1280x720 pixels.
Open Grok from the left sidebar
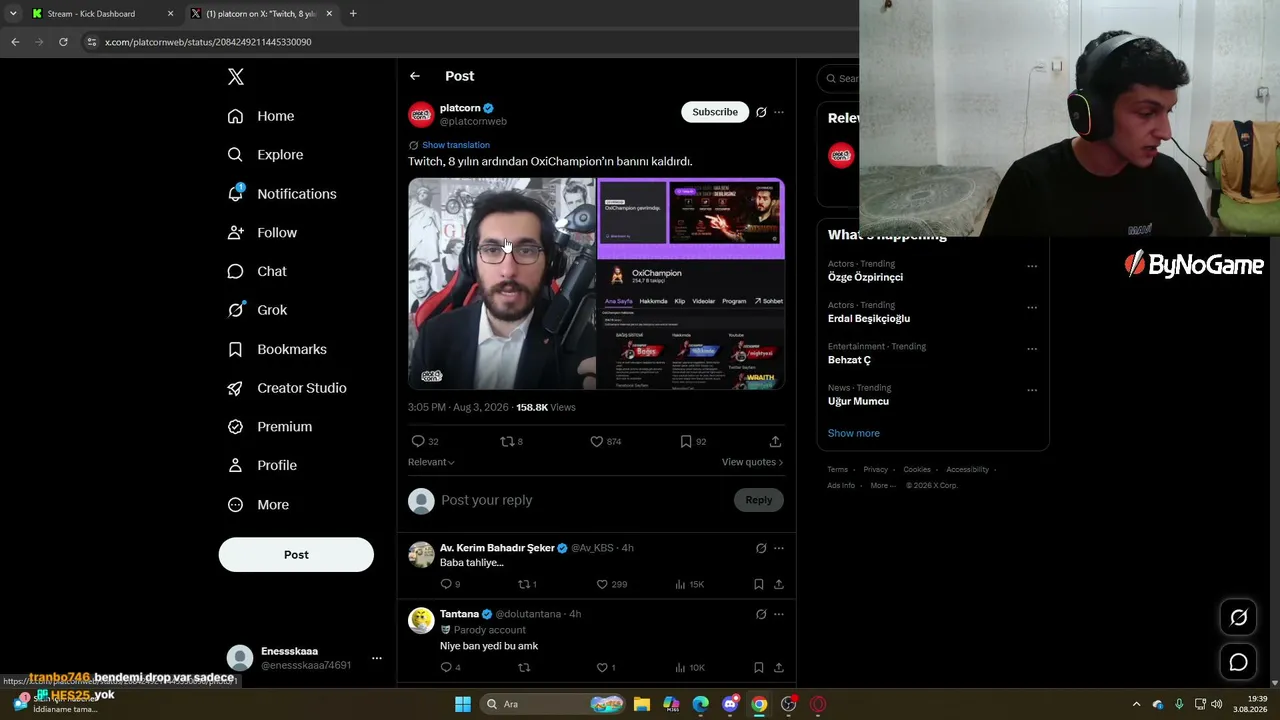(x=257, y=310)
